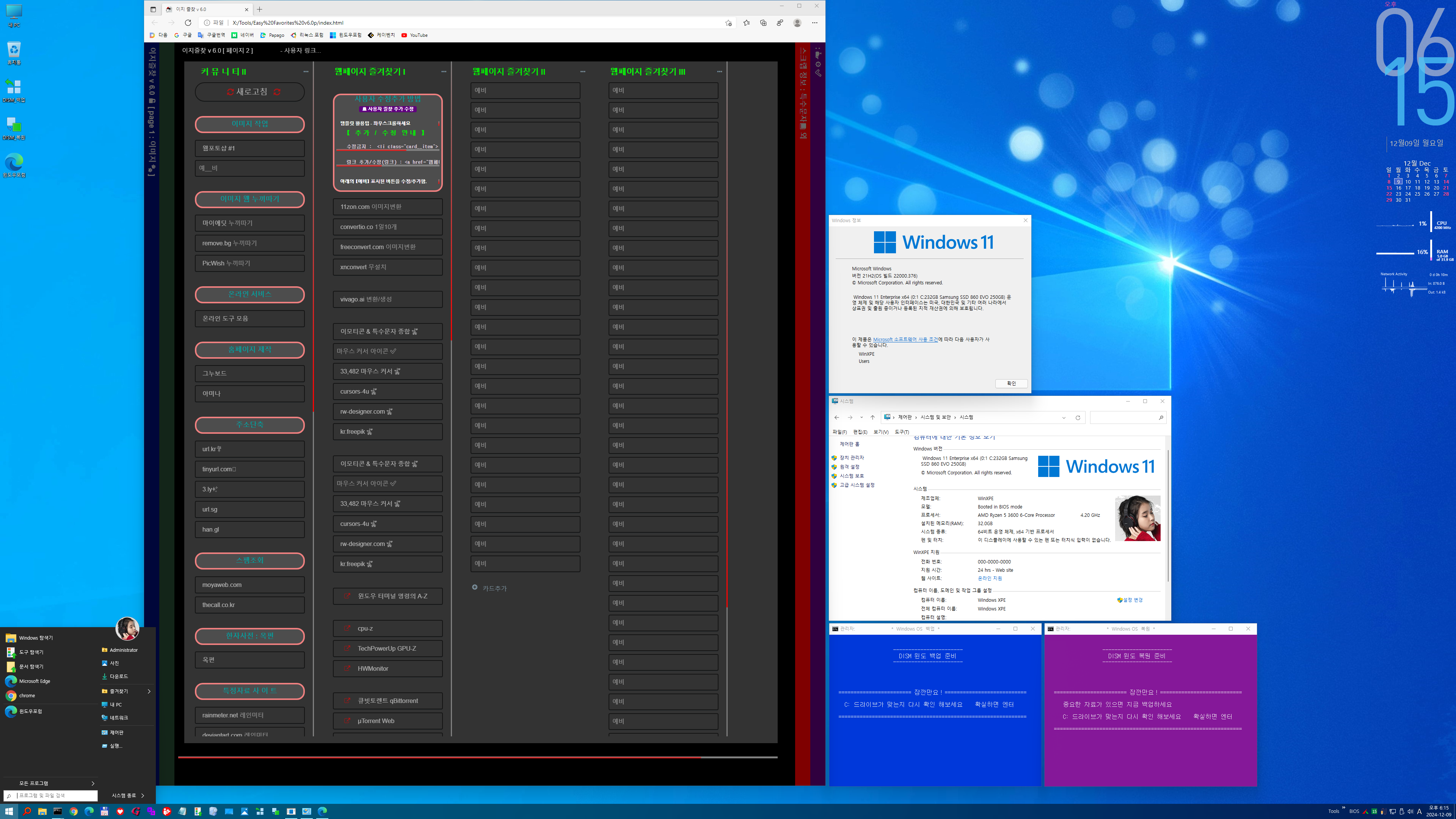Open a new Edge tab
Viewport: 1456px width, 819px height.
(x=259, y=9)
